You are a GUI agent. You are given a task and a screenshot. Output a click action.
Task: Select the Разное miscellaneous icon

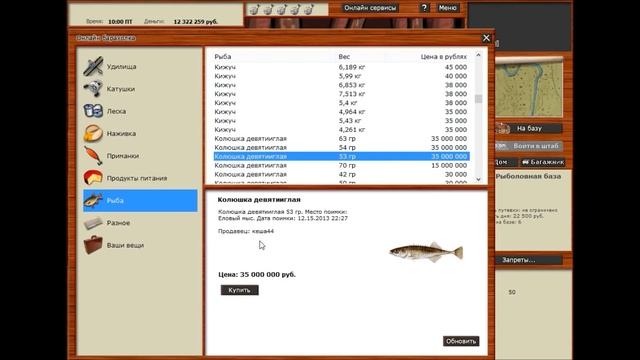click(93, 223)
